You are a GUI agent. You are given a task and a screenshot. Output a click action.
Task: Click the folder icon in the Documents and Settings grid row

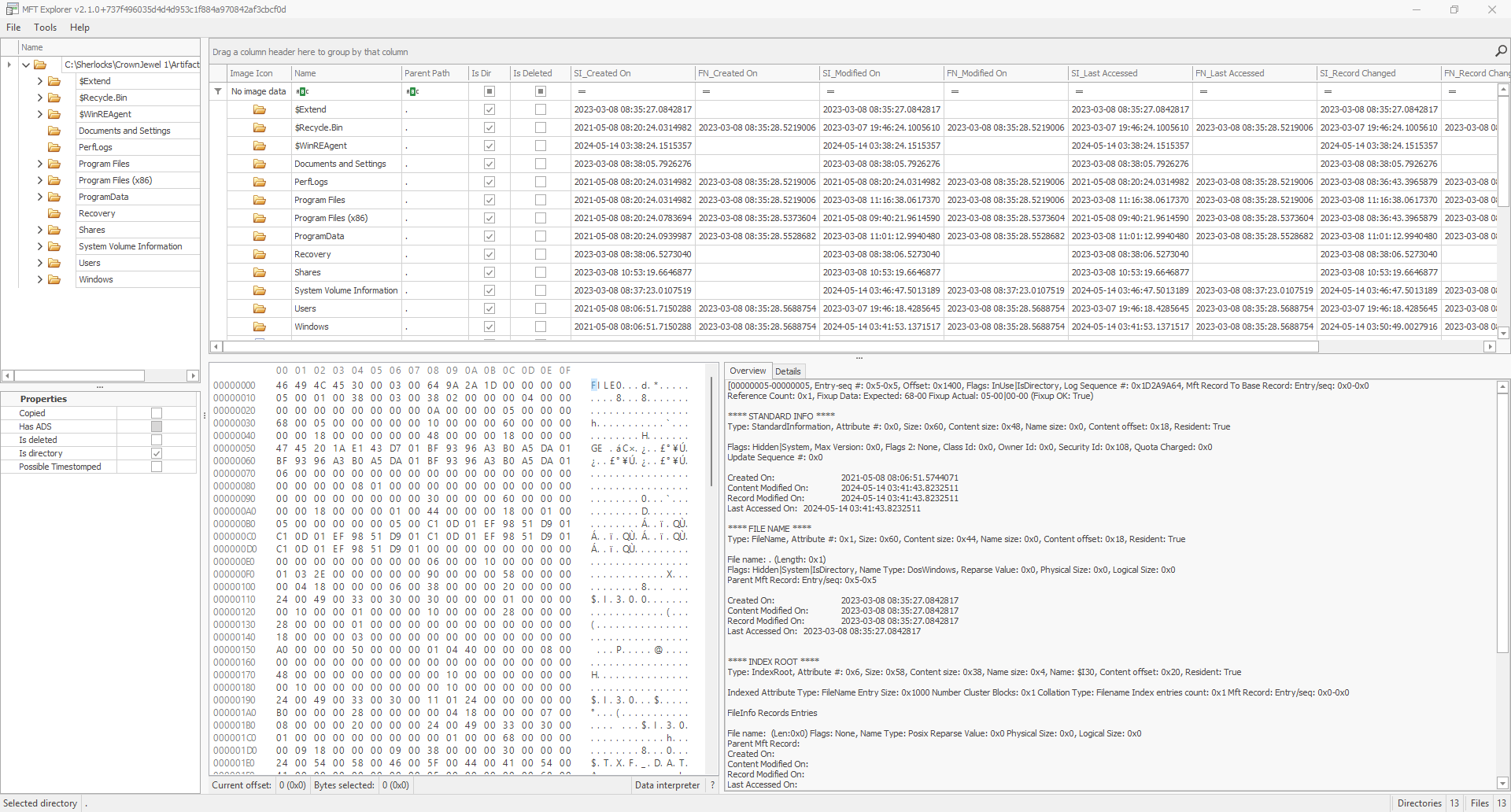tap(259, 164)
